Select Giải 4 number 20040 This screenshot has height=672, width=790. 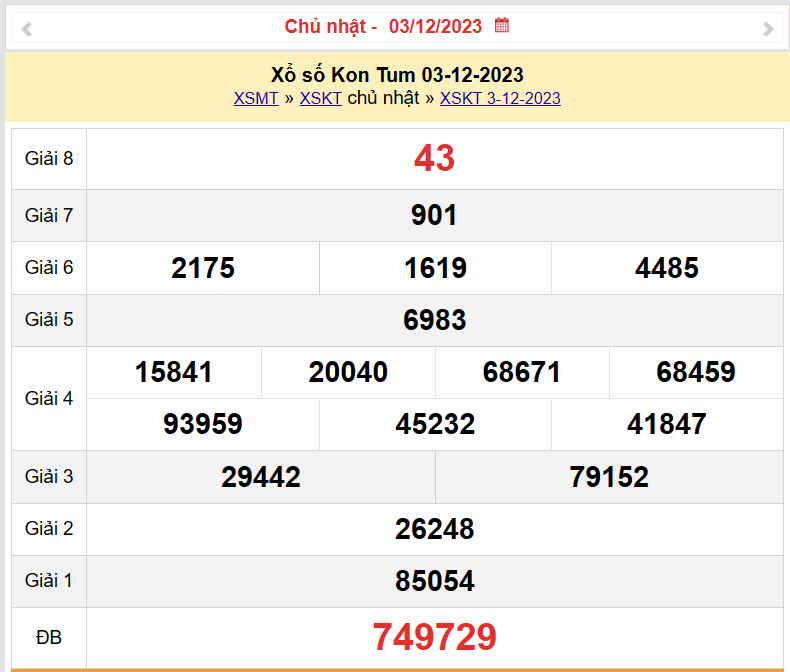[348, 372]
